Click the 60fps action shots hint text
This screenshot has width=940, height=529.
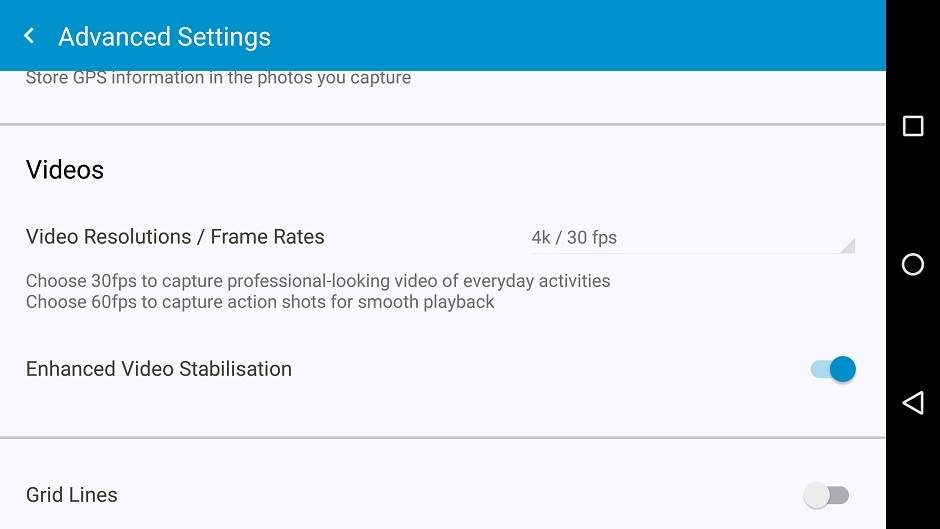[x=260, y=302]
